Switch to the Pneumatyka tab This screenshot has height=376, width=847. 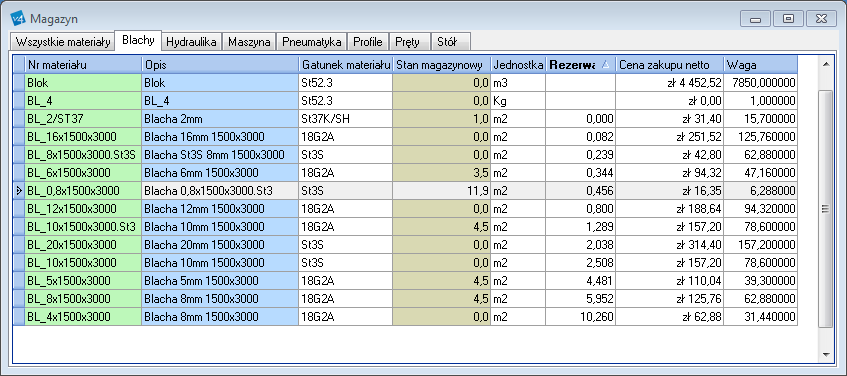coord(312,42)
